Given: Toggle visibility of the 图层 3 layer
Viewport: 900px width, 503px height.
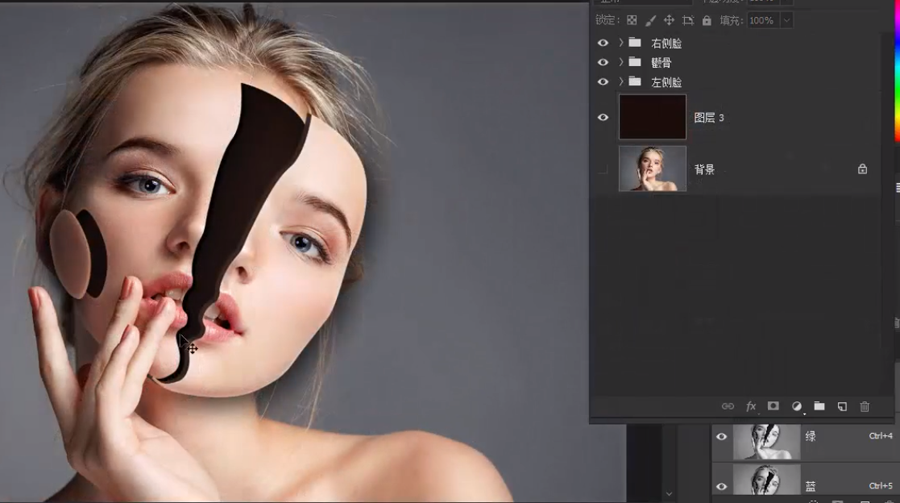Looking at the screenshot, I should click(602, 117).
